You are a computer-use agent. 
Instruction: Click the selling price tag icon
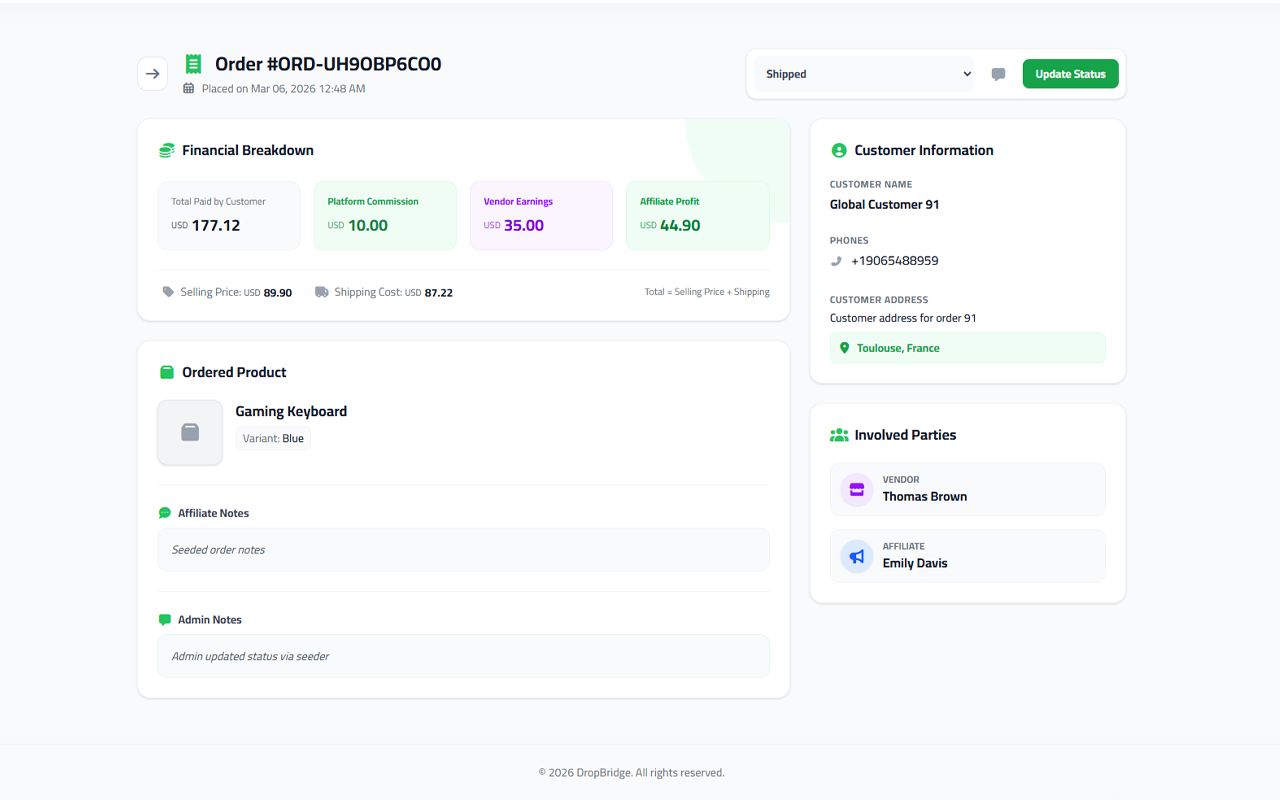tap(168, 292)
